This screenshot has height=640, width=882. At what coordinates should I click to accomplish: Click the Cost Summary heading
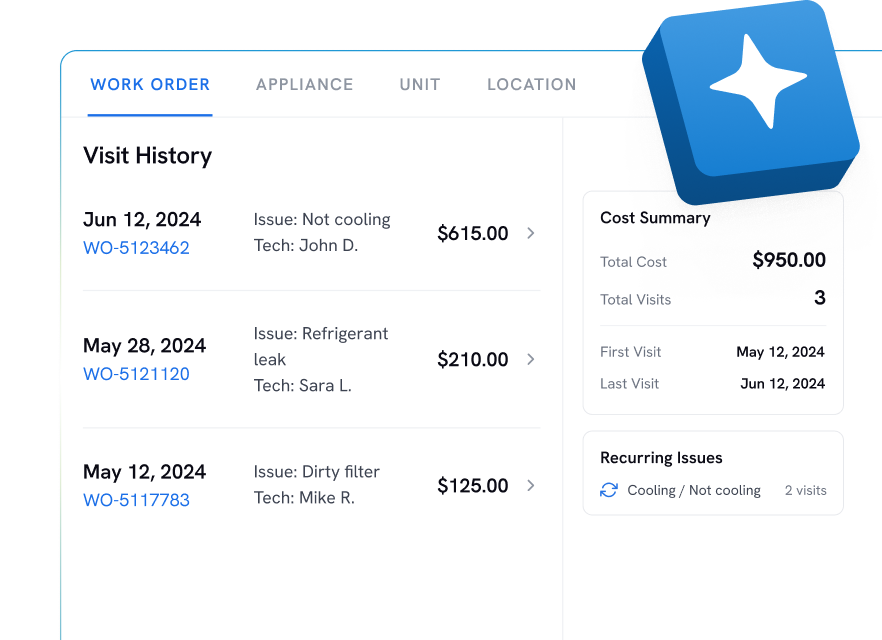[655, 218]
